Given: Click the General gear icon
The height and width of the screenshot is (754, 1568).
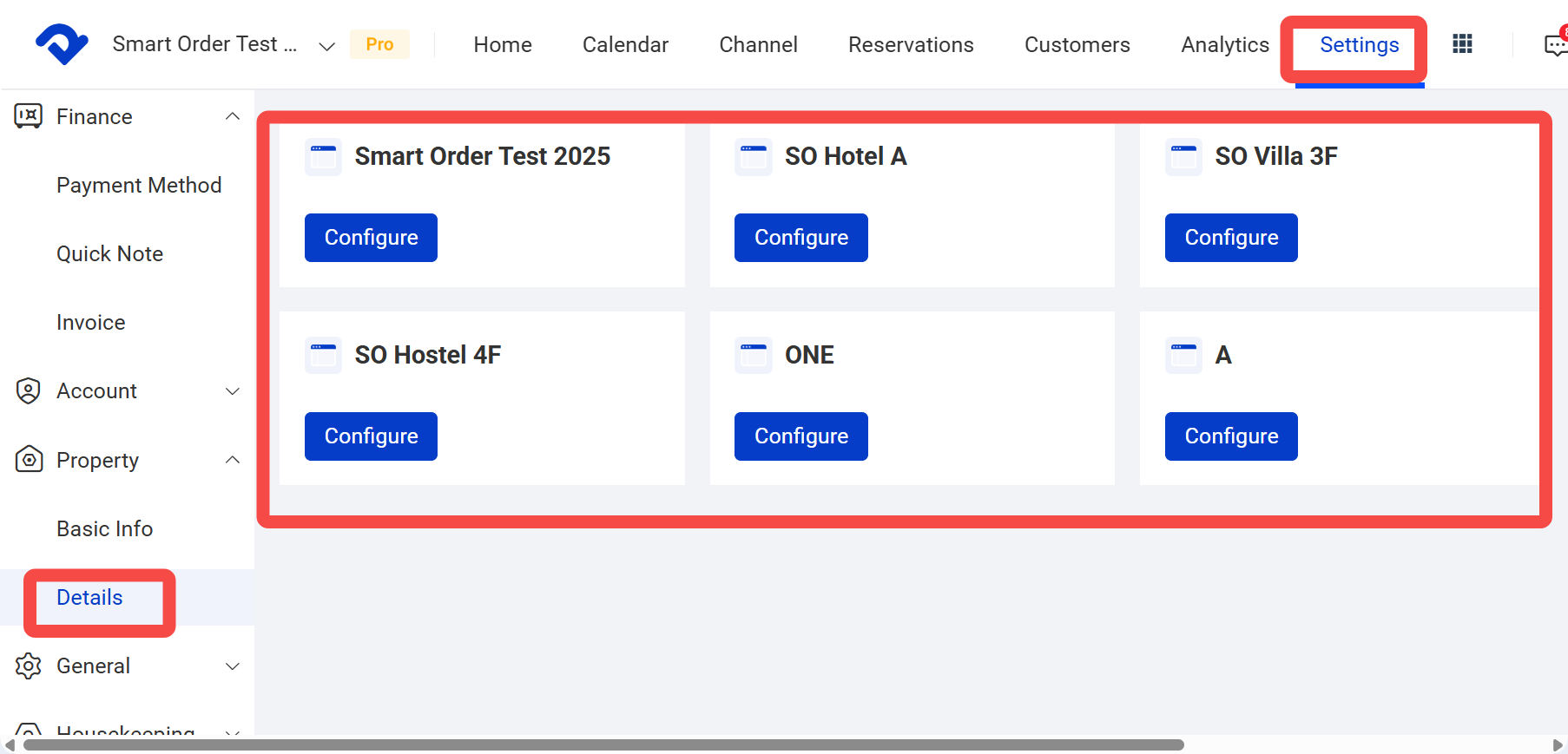Looking at the screenshot, I should click(29, 665).
